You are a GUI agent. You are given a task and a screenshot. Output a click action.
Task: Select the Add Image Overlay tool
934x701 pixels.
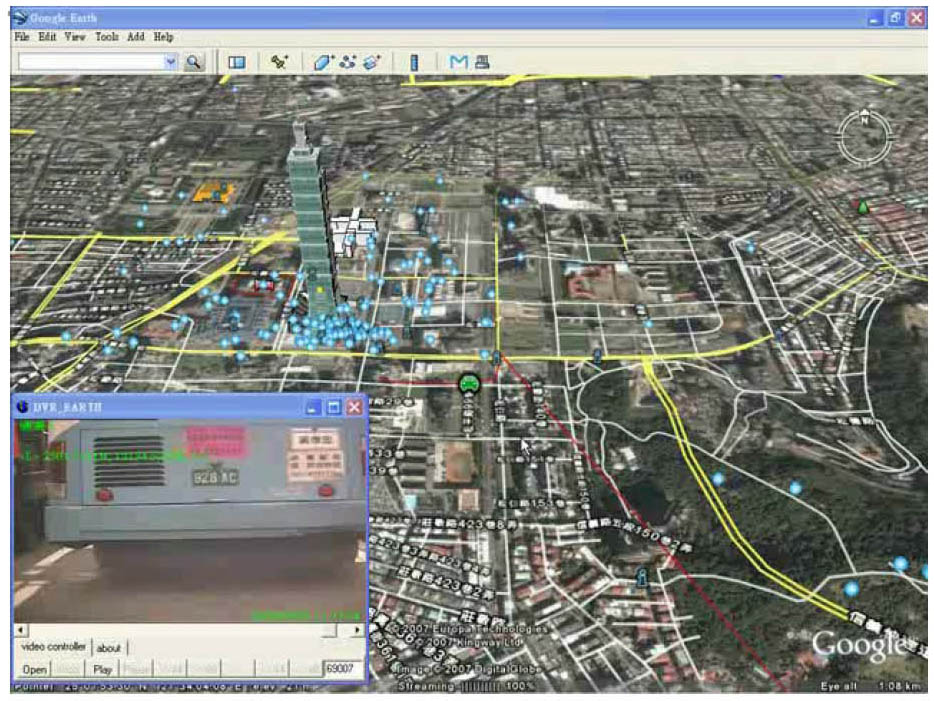372,62
